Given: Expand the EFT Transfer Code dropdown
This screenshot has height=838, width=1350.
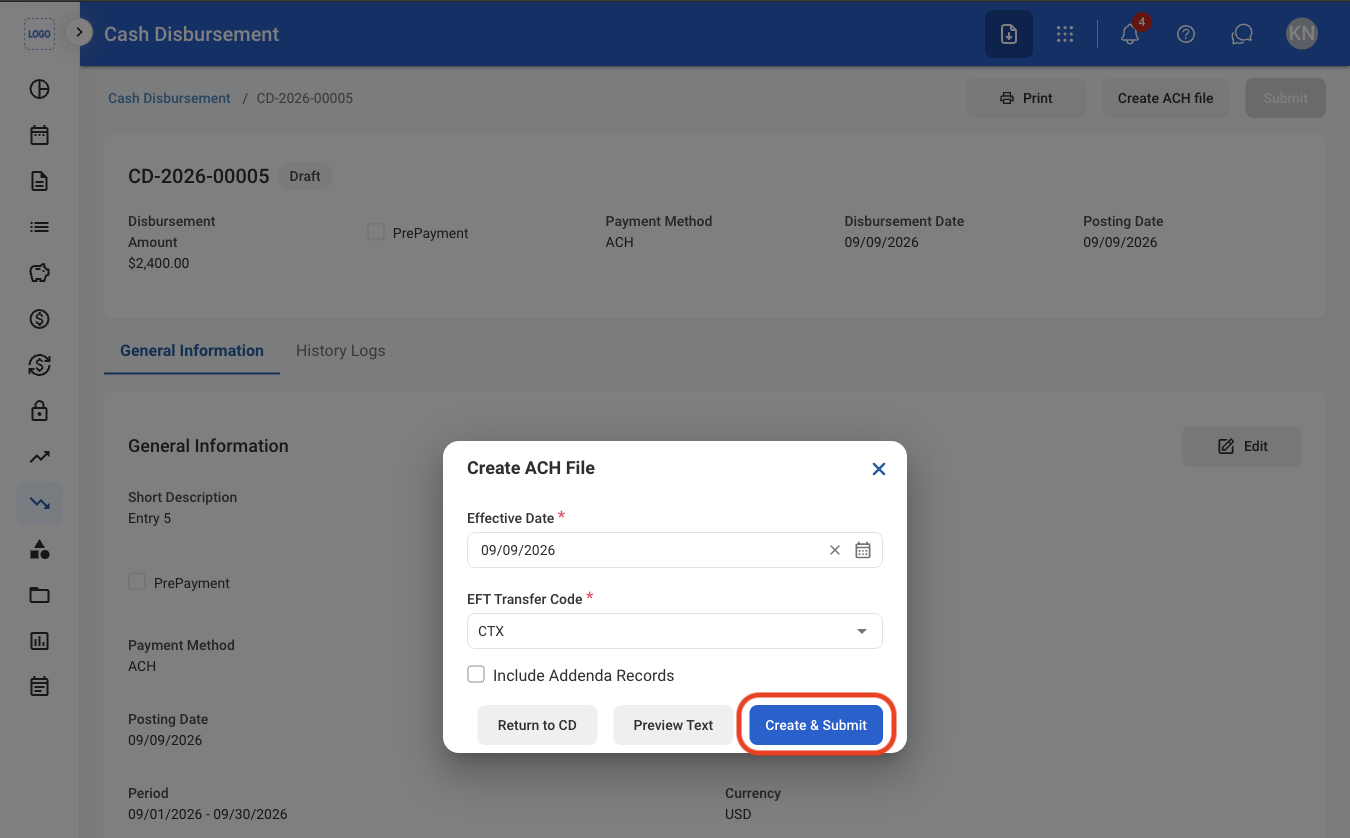Looking at the screenshot, I should (675, 631).
